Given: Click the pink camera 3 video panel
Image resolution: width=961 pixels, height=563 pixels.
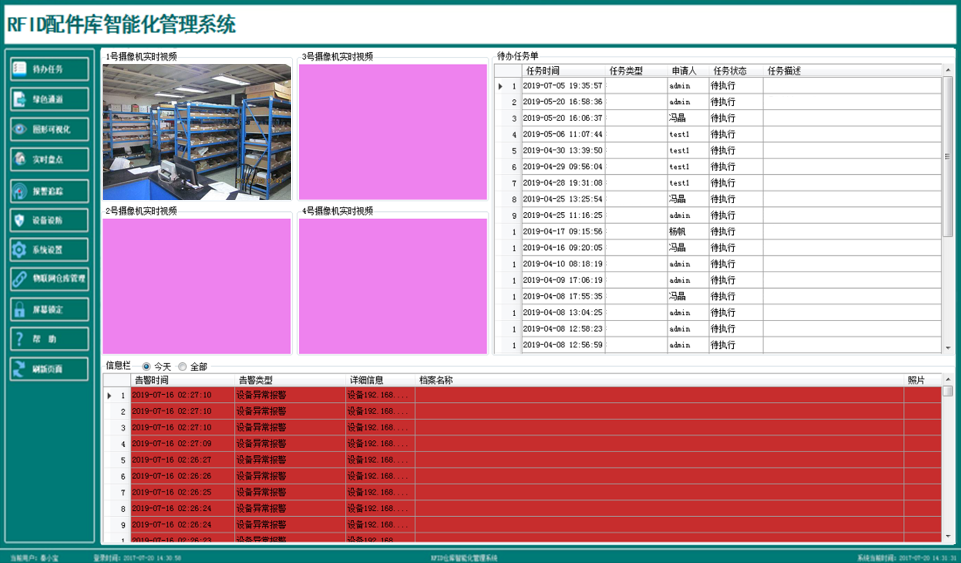Looking at the screenshot, I should click(x=392, y=132).
